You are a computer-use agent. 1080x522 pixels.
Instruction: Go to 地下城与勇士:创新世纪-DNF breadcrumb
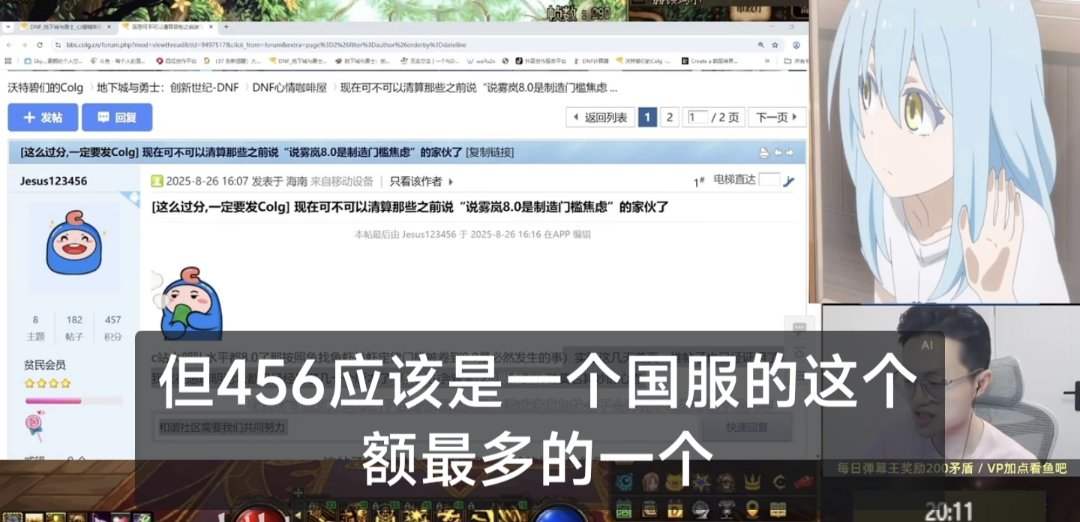click(x=168, y=87)
